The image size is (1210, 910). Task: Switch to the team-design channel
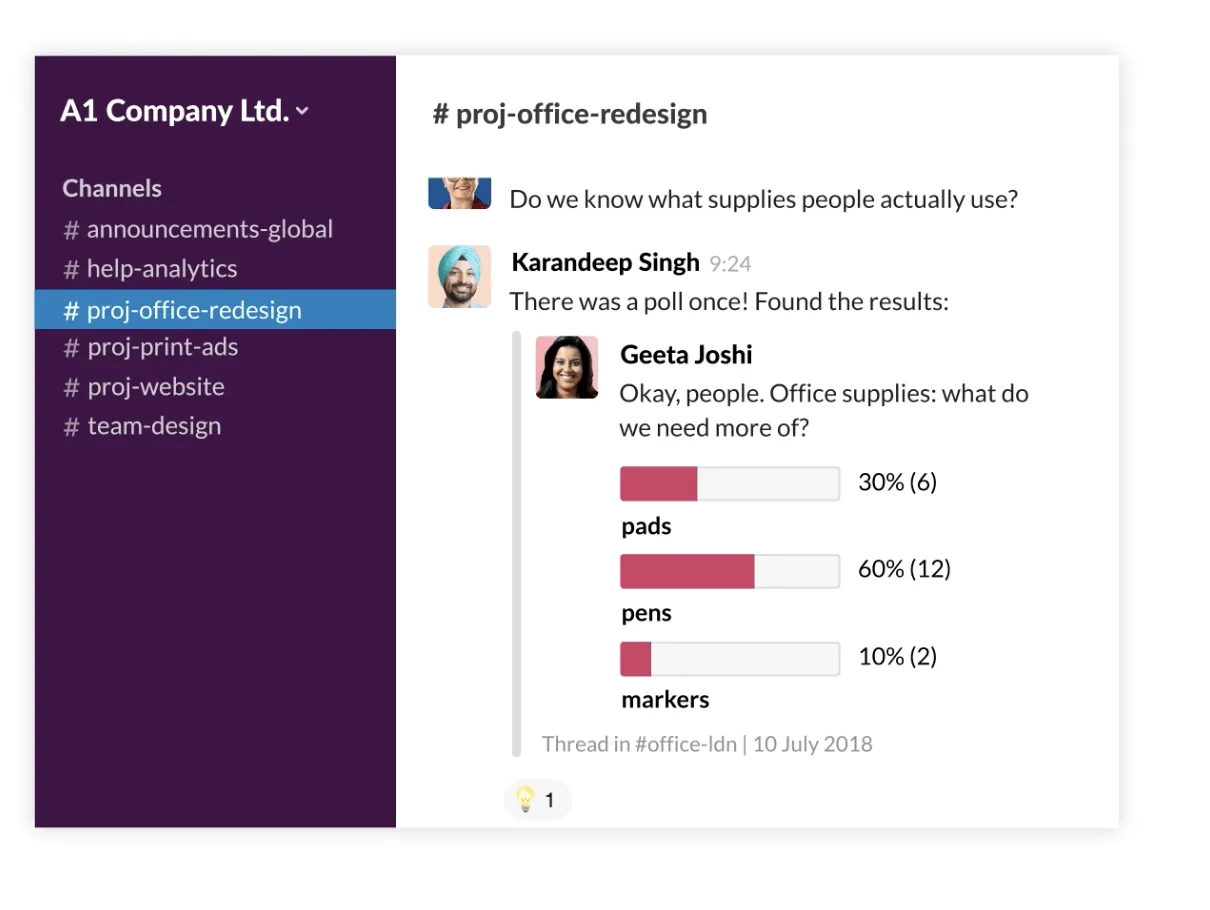(142, 425)
